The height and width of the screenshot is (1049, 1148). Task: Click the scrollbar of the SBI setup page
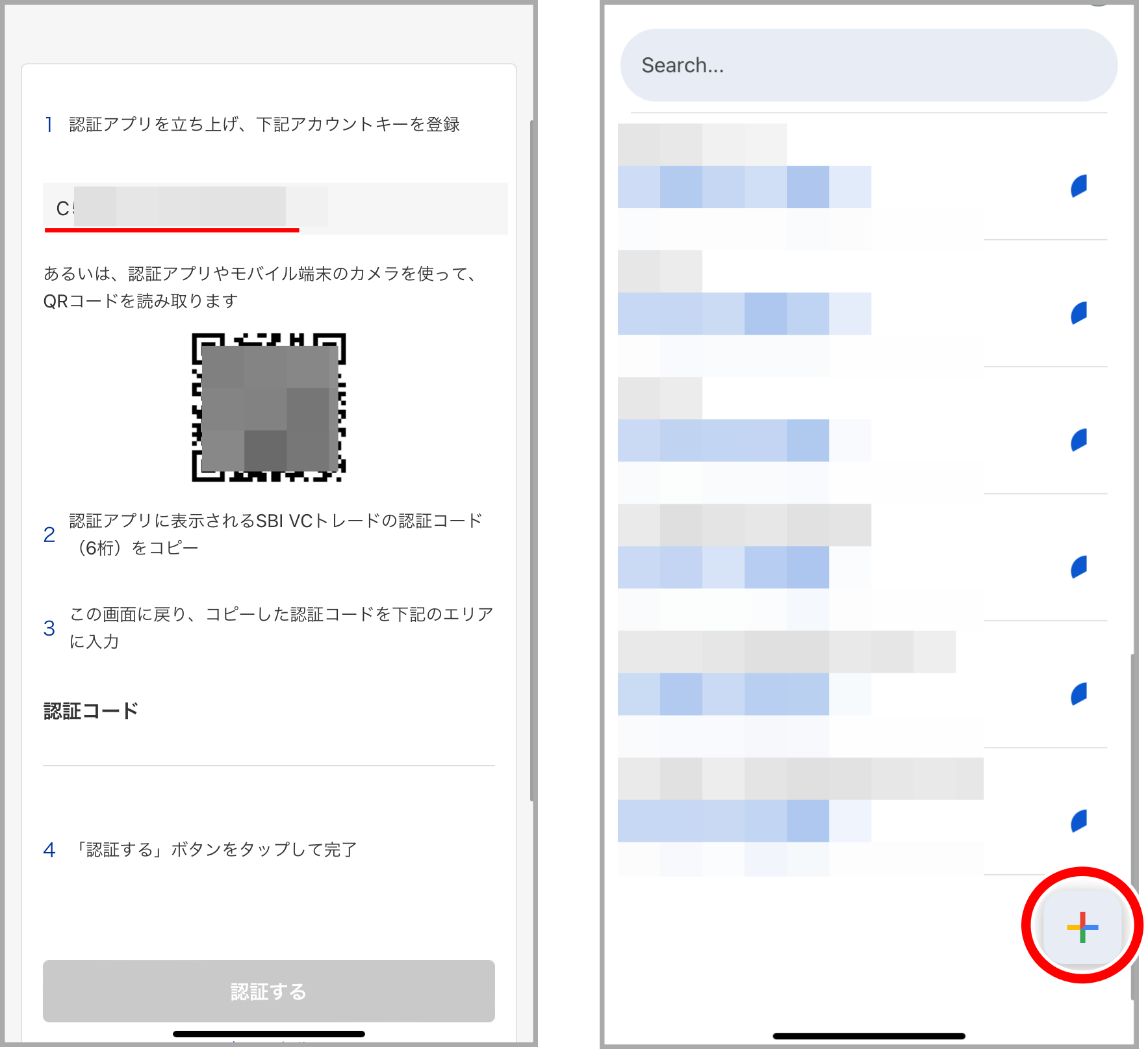532,455
